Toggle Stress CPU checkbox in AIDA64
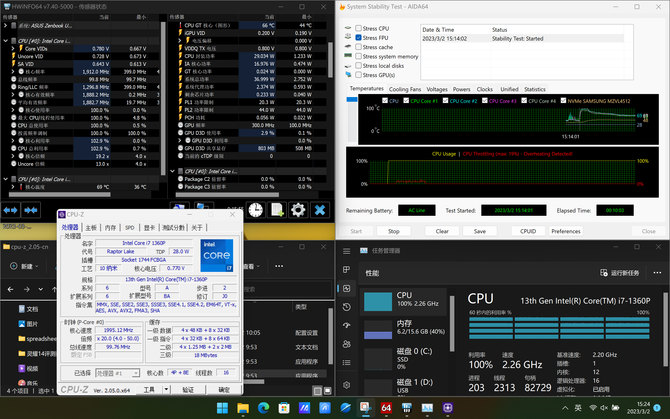670x419 pixels. point(359,28)
